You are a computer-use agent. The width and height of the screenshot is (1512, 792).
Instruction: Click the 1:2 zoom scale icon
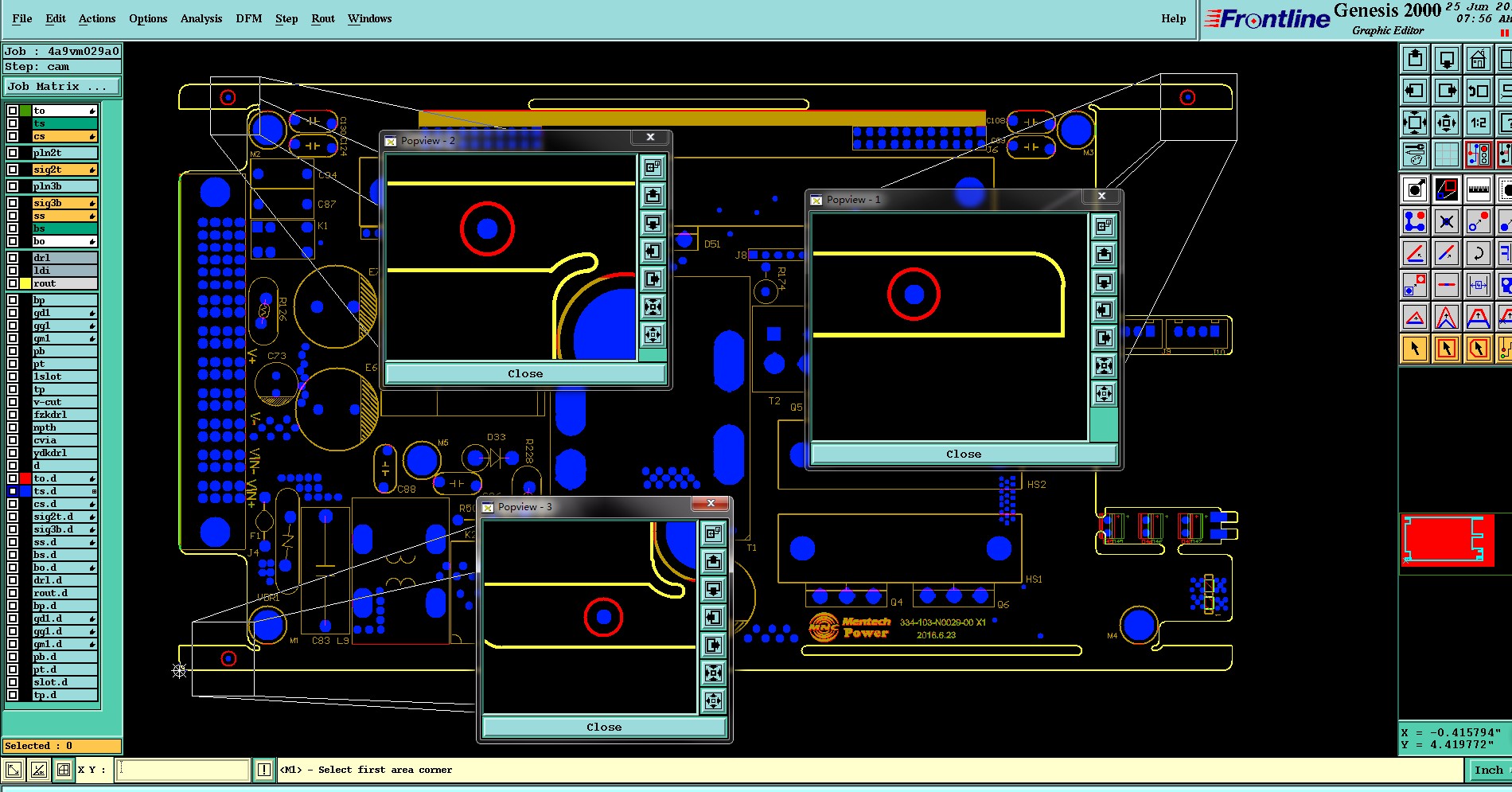tap(1479, 123)
